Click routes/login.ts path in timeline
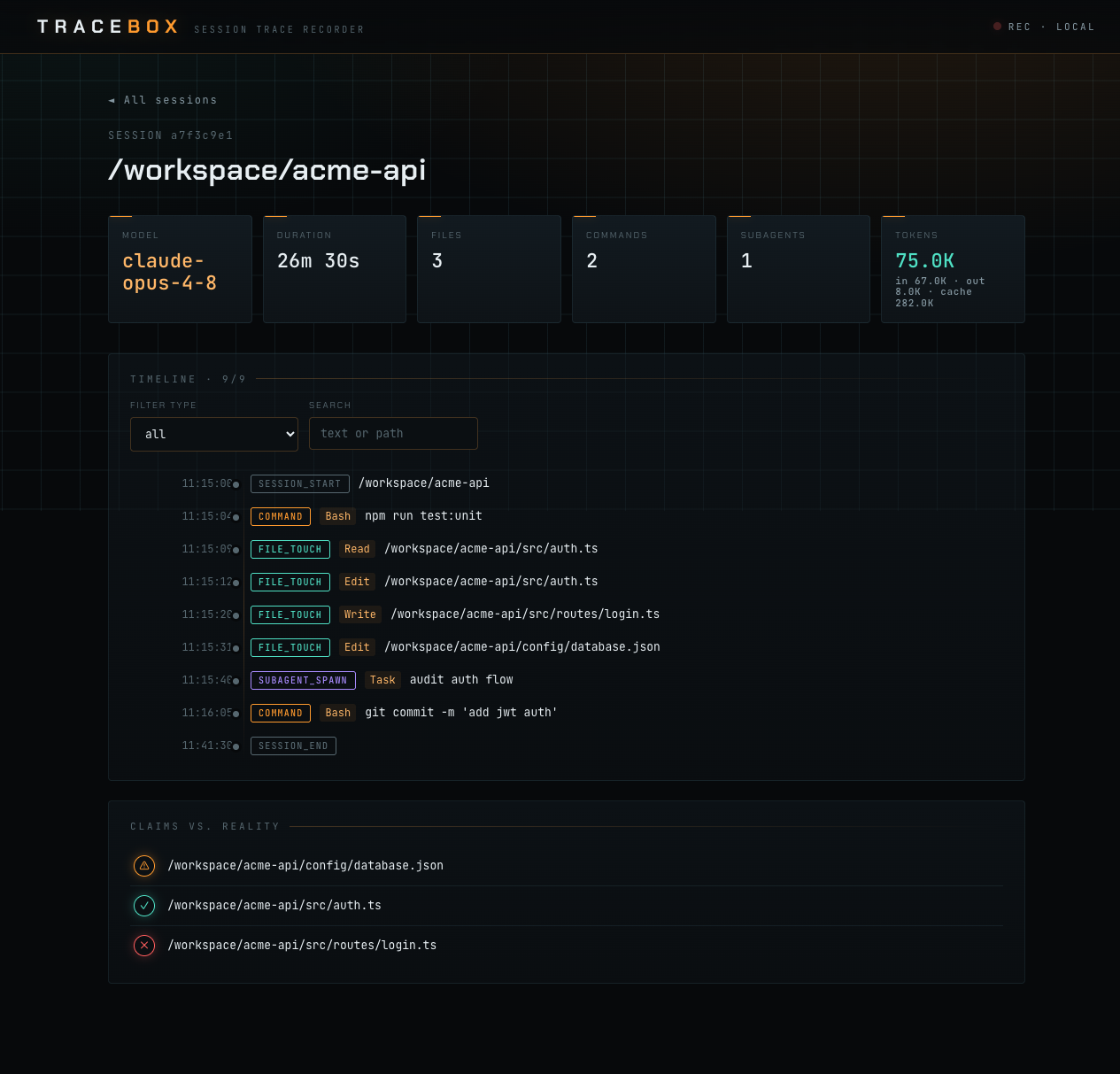Screen dimensions: 1120x1074 [x=525, y=614]
